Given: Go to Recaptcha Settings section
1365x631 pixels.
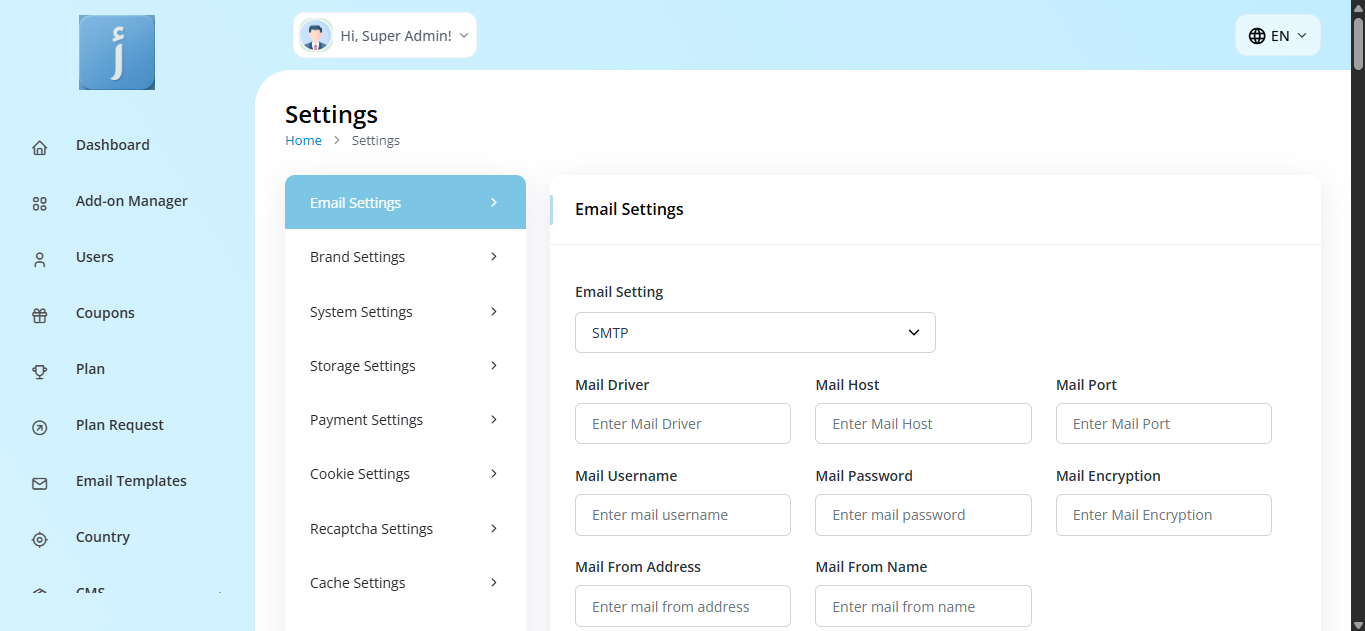Looking at the screenshot, I should click(405, 529).
